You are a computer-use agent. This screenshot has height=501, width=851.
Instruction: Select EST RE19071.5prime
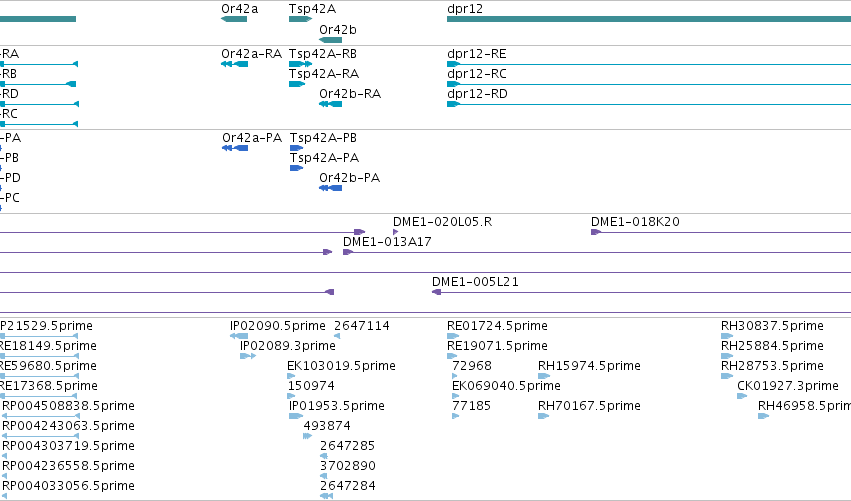click(x=452, y=356)
